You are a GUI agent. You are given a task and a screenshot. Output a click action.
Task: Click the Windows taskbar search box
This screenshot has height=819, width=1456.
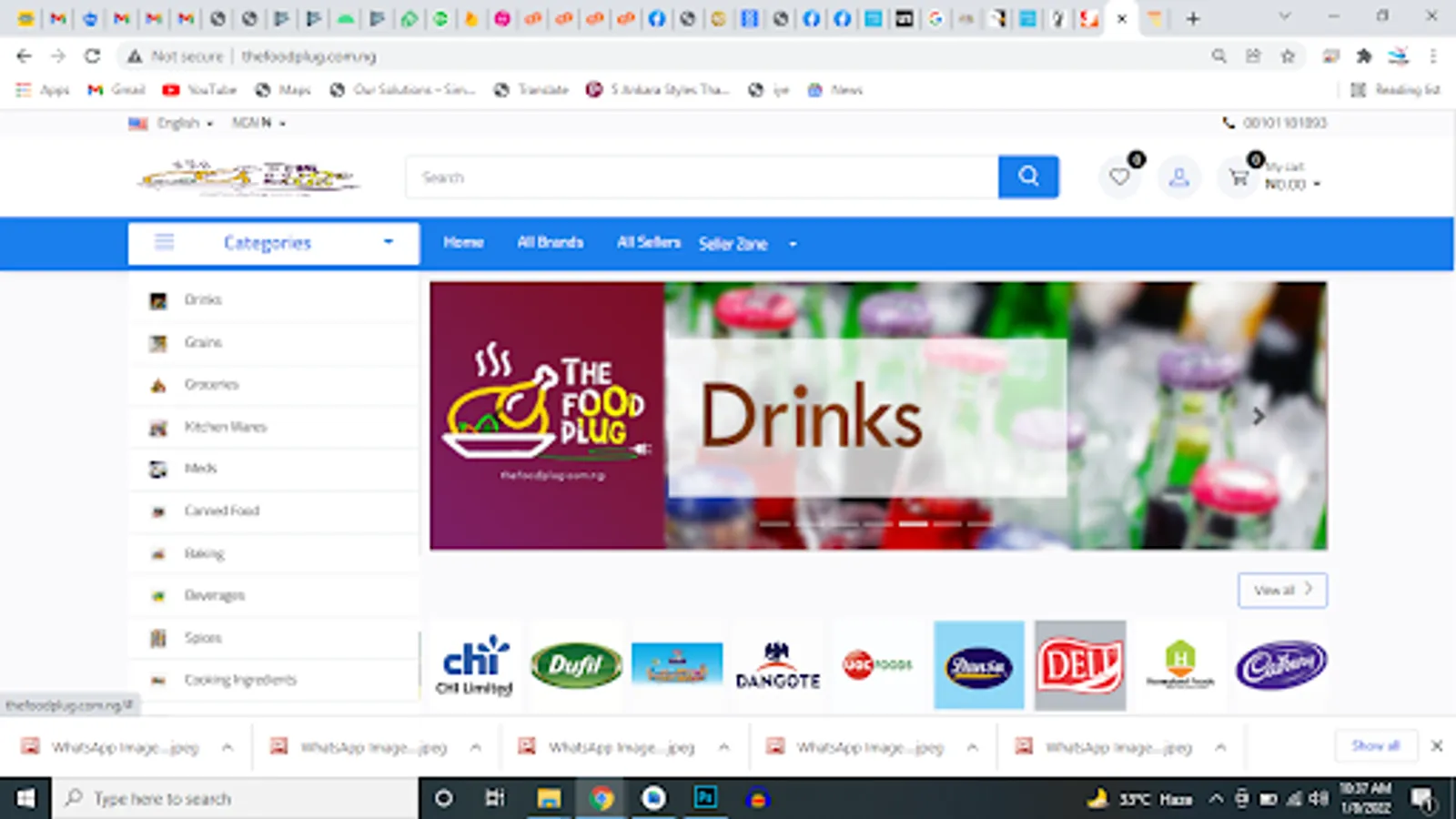pos(236,798)
